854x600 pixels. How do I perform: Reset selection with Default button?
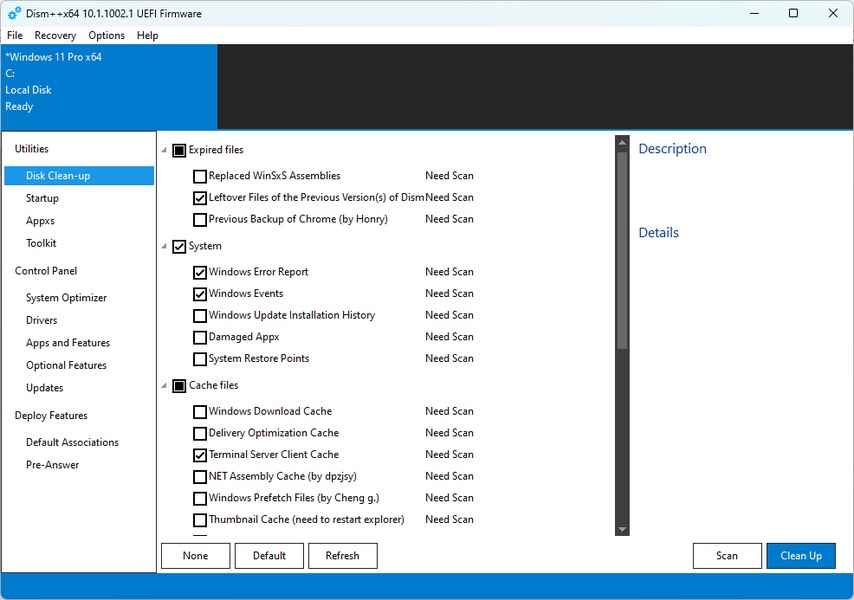269,556
